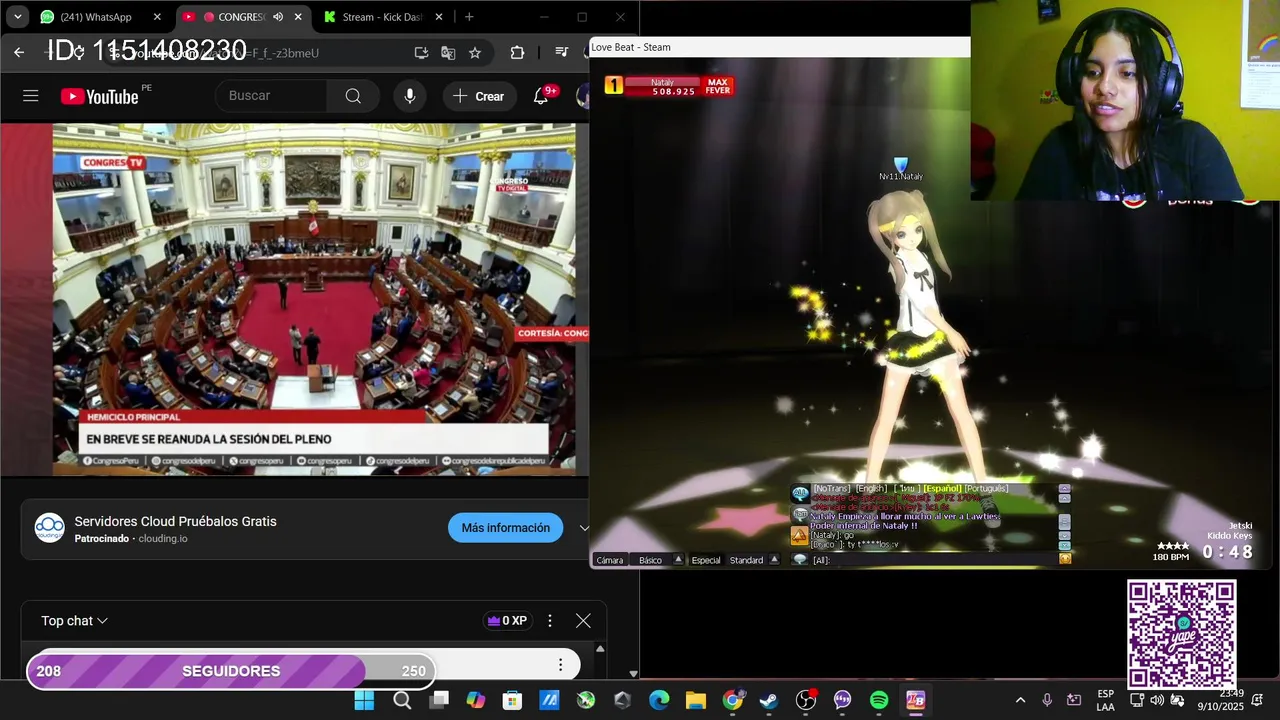Click the Nataly score rank bar
The image size is (1280, 720).
[x=669, y=87]
